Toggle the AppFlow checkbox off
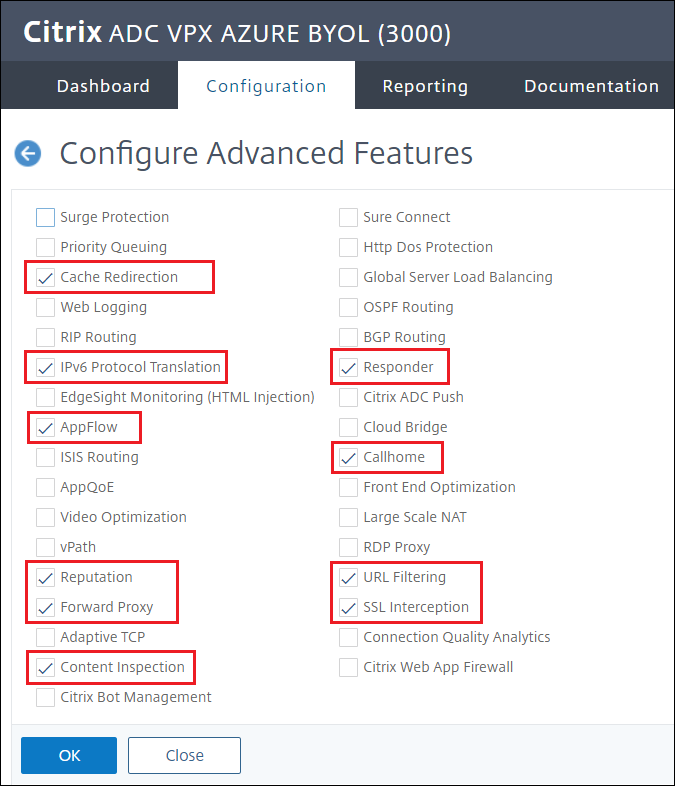 [45, 427]
